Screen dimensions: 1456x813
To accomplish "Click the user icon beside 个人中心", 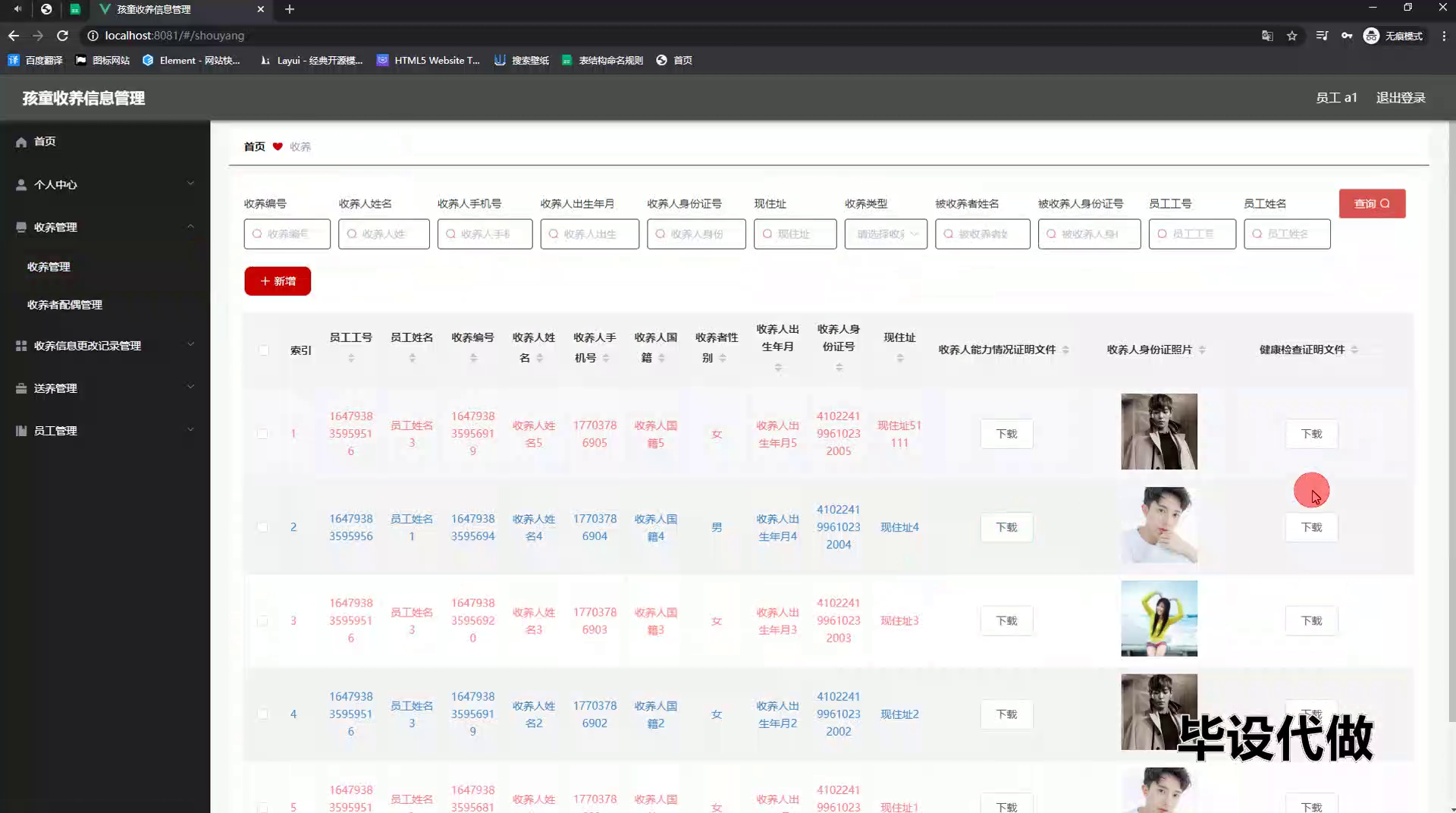I will (x=21, y=185).
